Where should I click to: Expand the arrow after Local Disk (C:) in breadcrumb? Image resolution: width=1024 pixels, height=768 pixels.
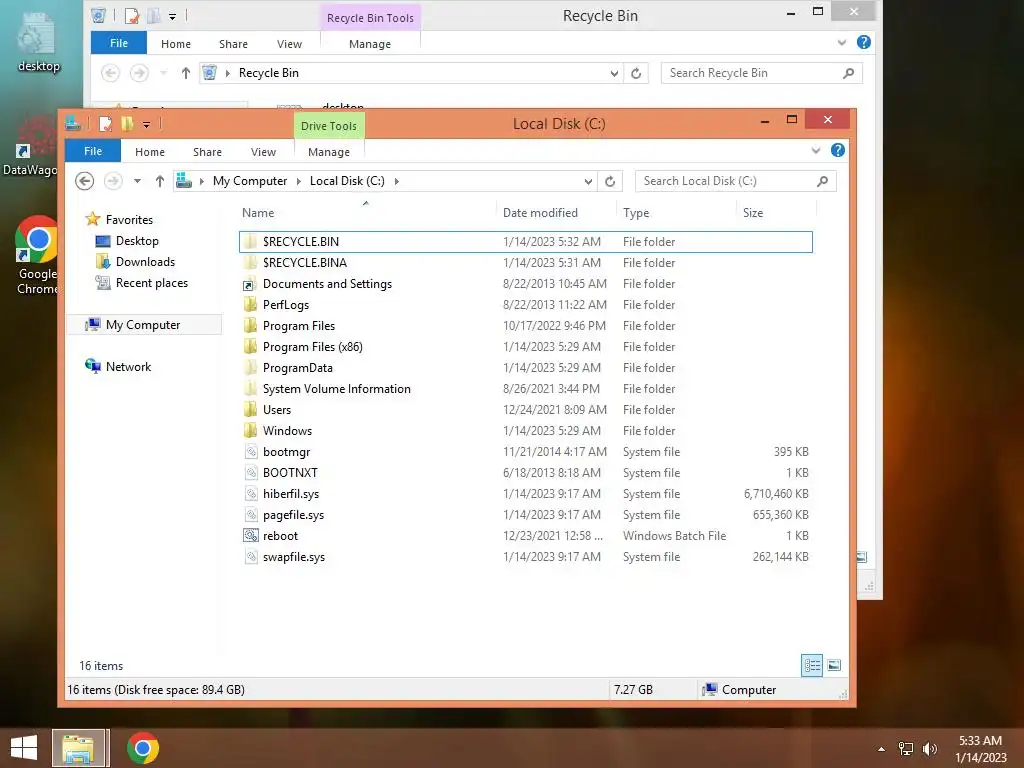[396, 181]
